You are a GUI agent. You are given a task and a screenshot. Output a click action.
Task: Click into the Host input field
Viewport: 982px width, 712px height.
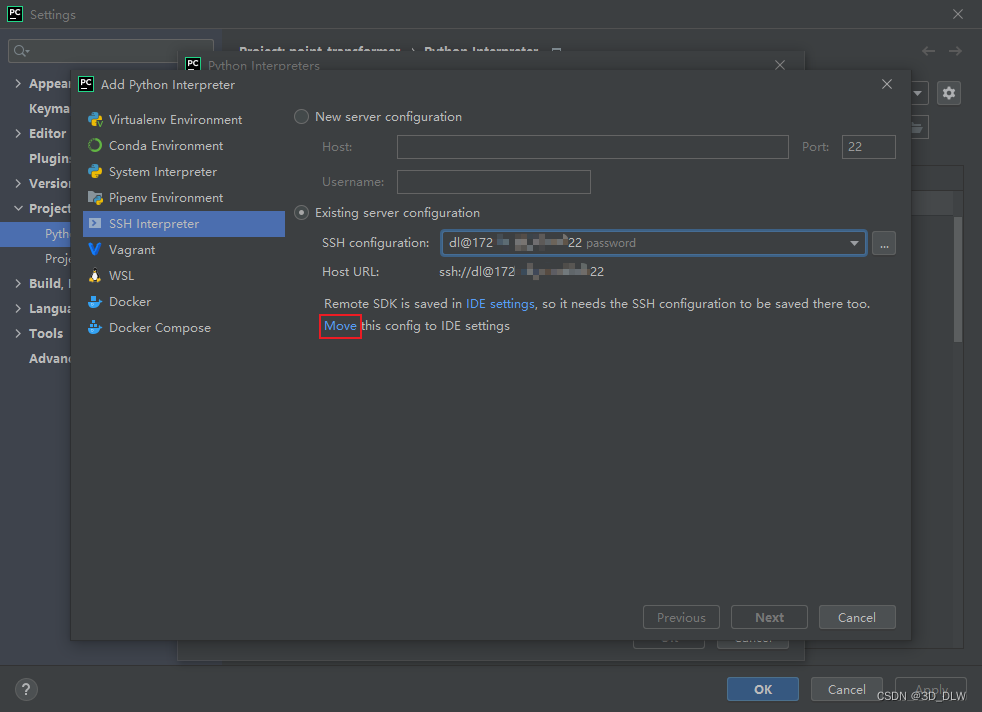(592, 147)
